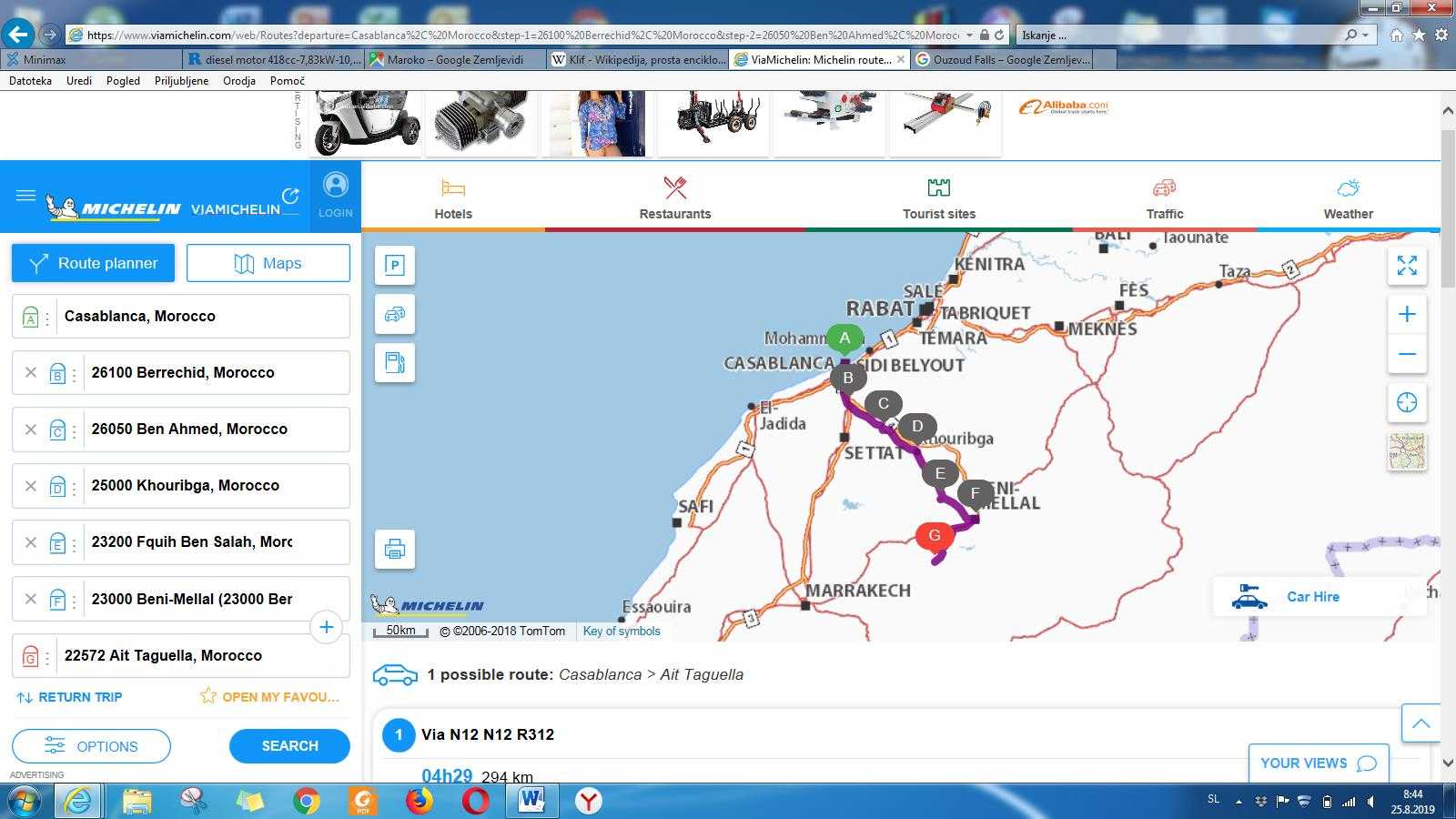
Task: Open the Priljubljene menu
Action: pyautogui.click(x=181, y=81)
